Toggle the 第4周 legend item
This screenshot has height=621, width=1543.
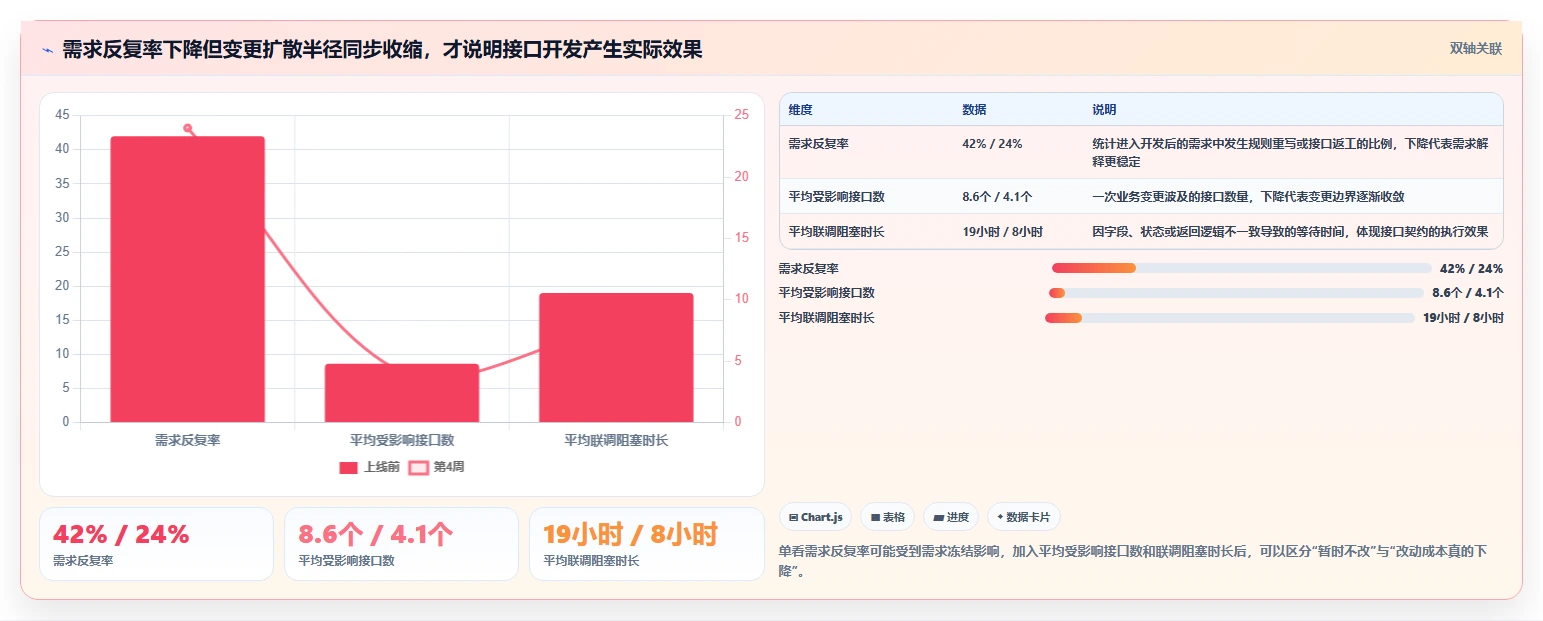(437, 467)
